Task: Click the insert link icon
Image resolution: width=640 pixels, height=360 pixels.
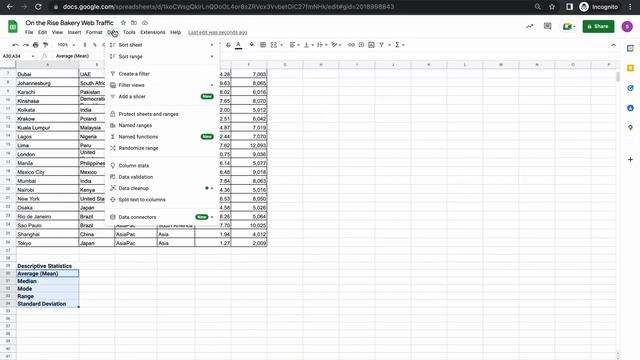Action: 351,45
